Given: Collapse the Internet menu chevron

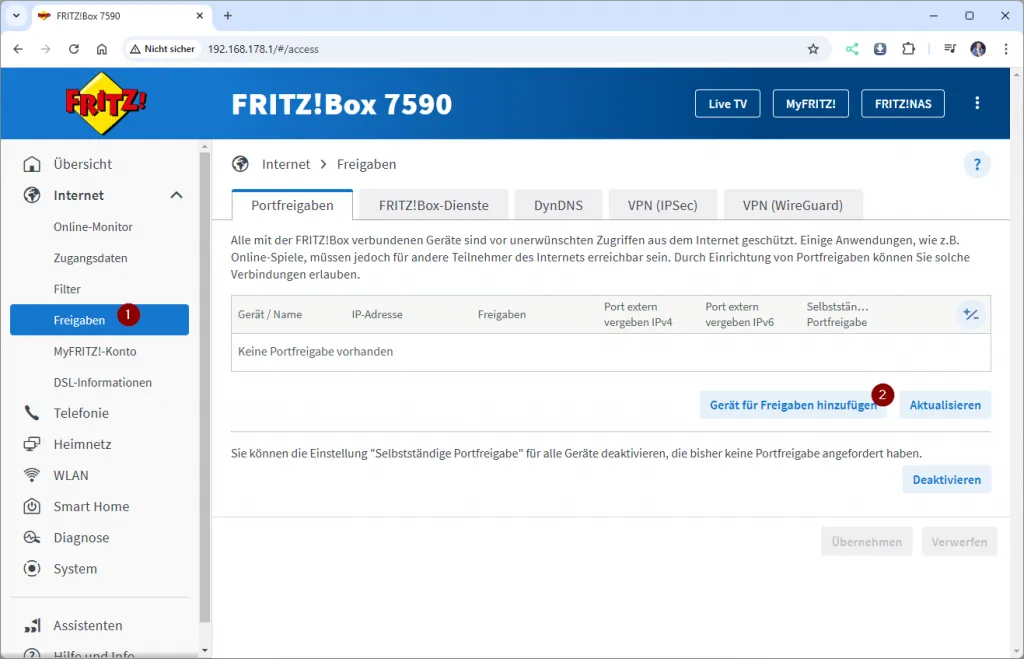Looking at the screenshot, I should [x=176, y=196].
